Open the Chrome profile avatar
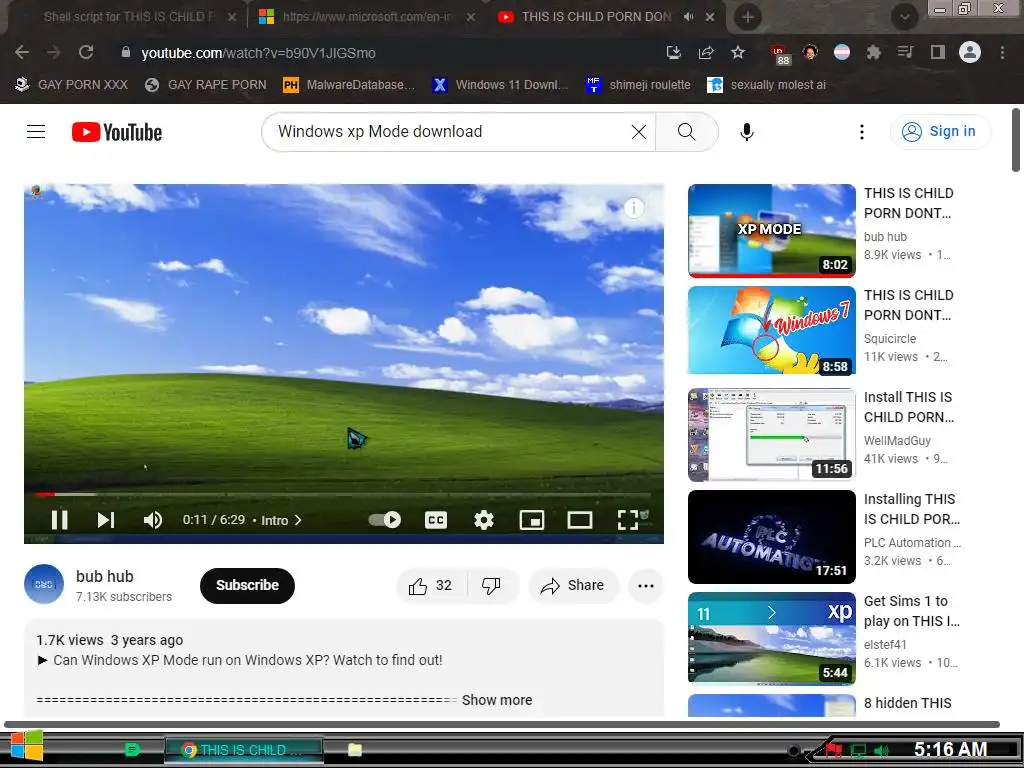 click(970, 52)
